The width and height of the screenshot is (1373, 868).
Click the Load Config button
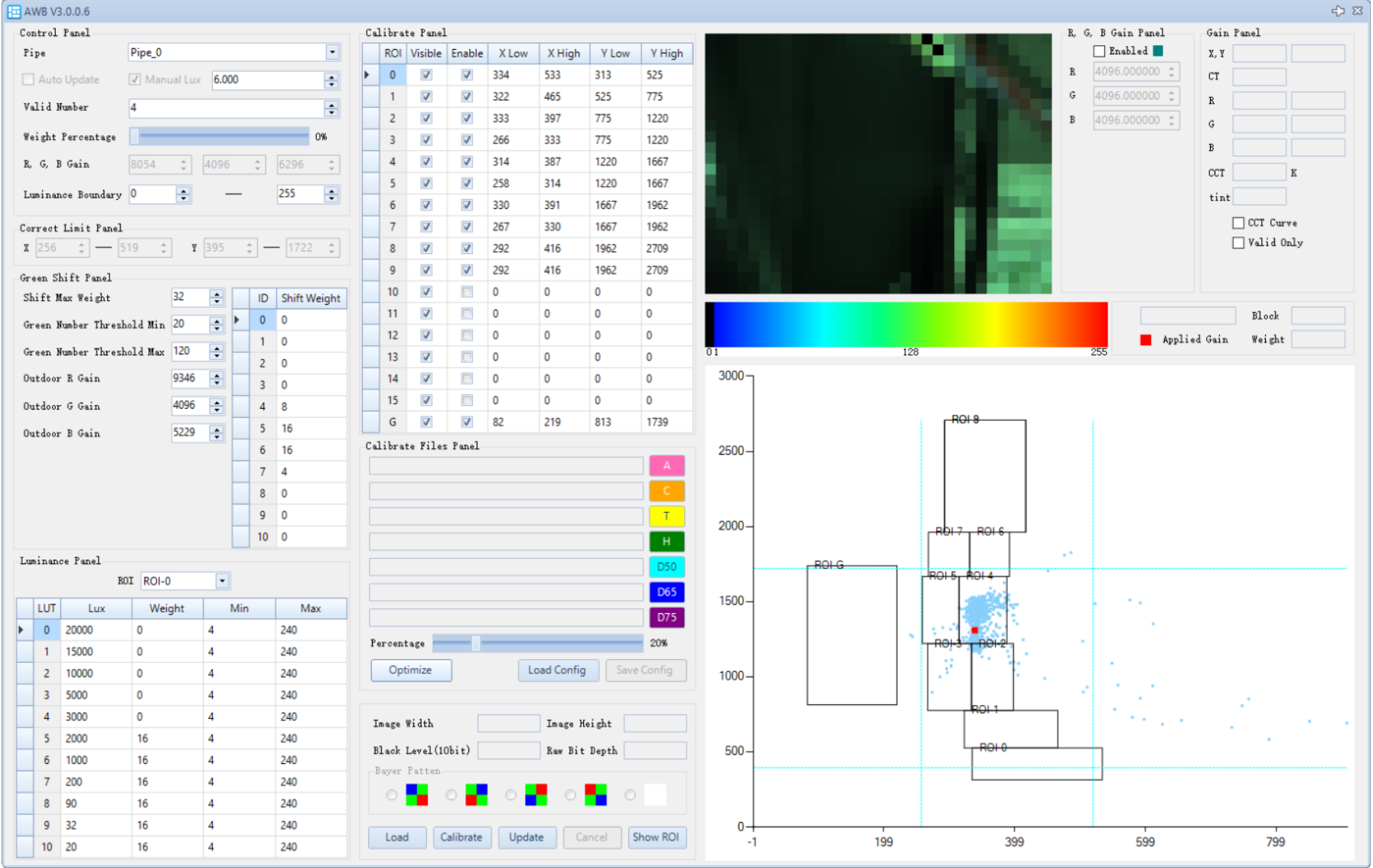tap(556, 670)
